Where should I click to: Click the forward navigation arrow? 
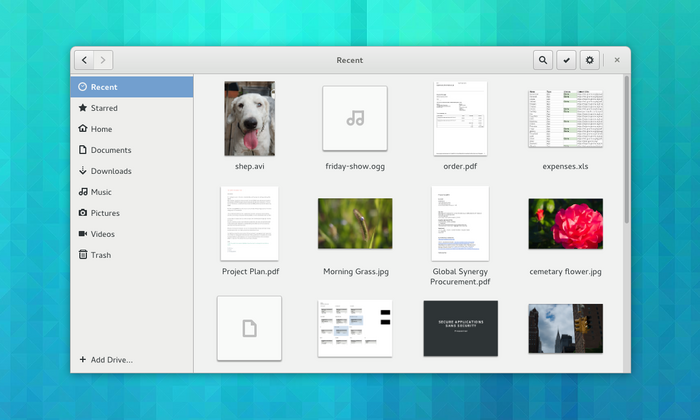pos(105,60)
